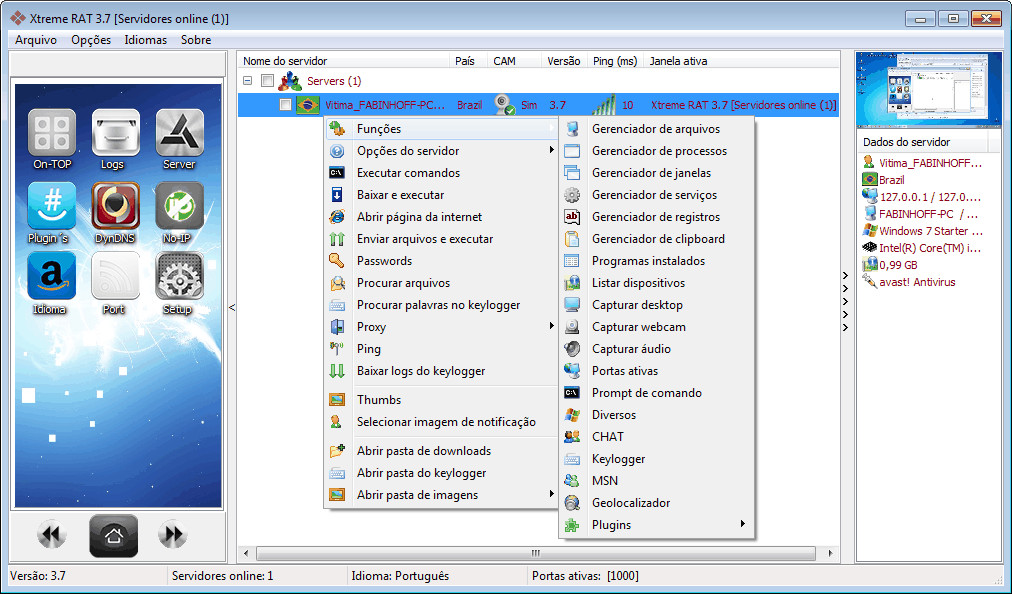1012x594 pixels.
Task: Select Diversos entry
Action: [x=656, y=415]
